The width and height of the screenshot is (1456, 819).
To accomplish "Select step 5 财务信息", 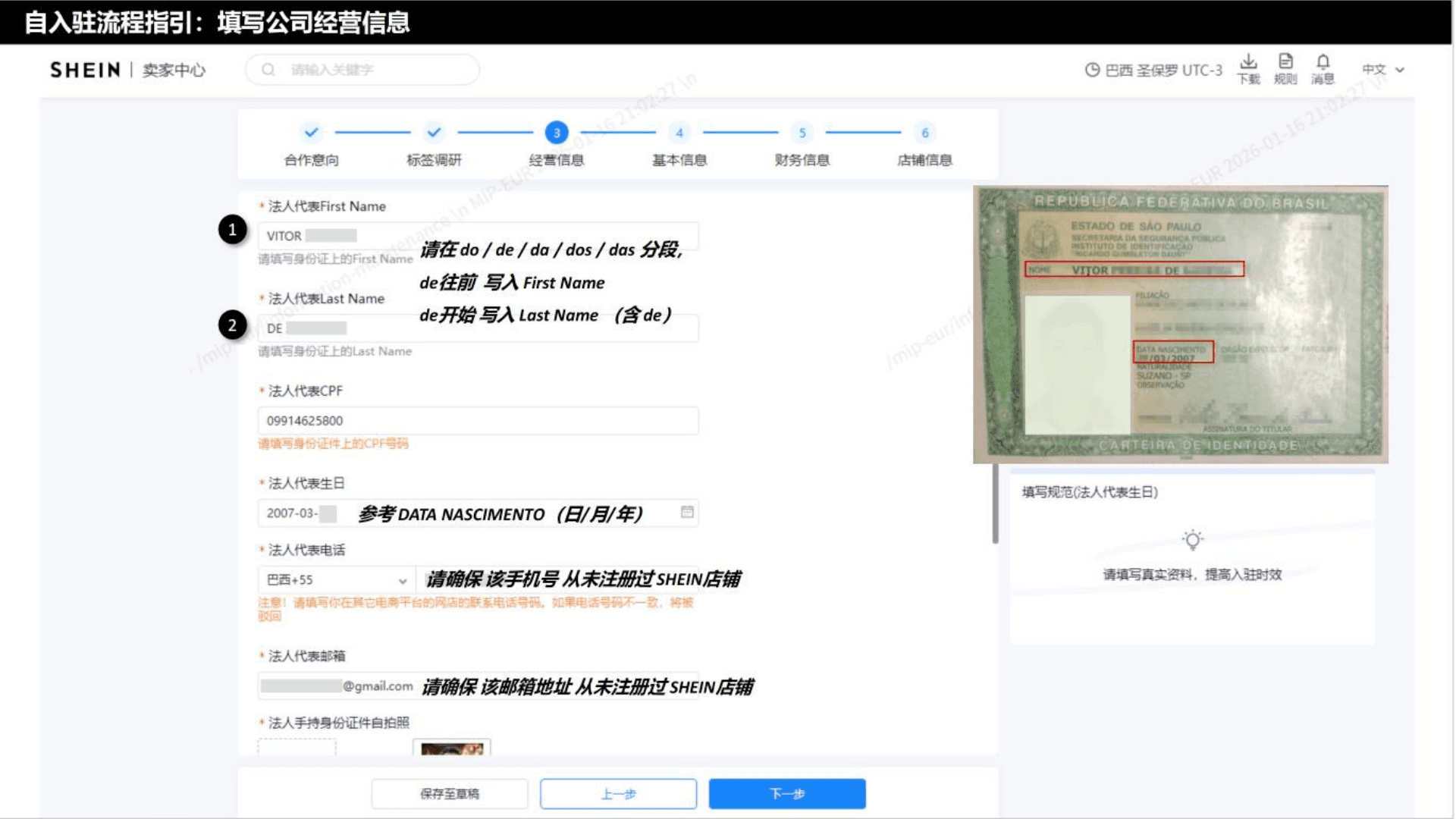I will point(802,144).
